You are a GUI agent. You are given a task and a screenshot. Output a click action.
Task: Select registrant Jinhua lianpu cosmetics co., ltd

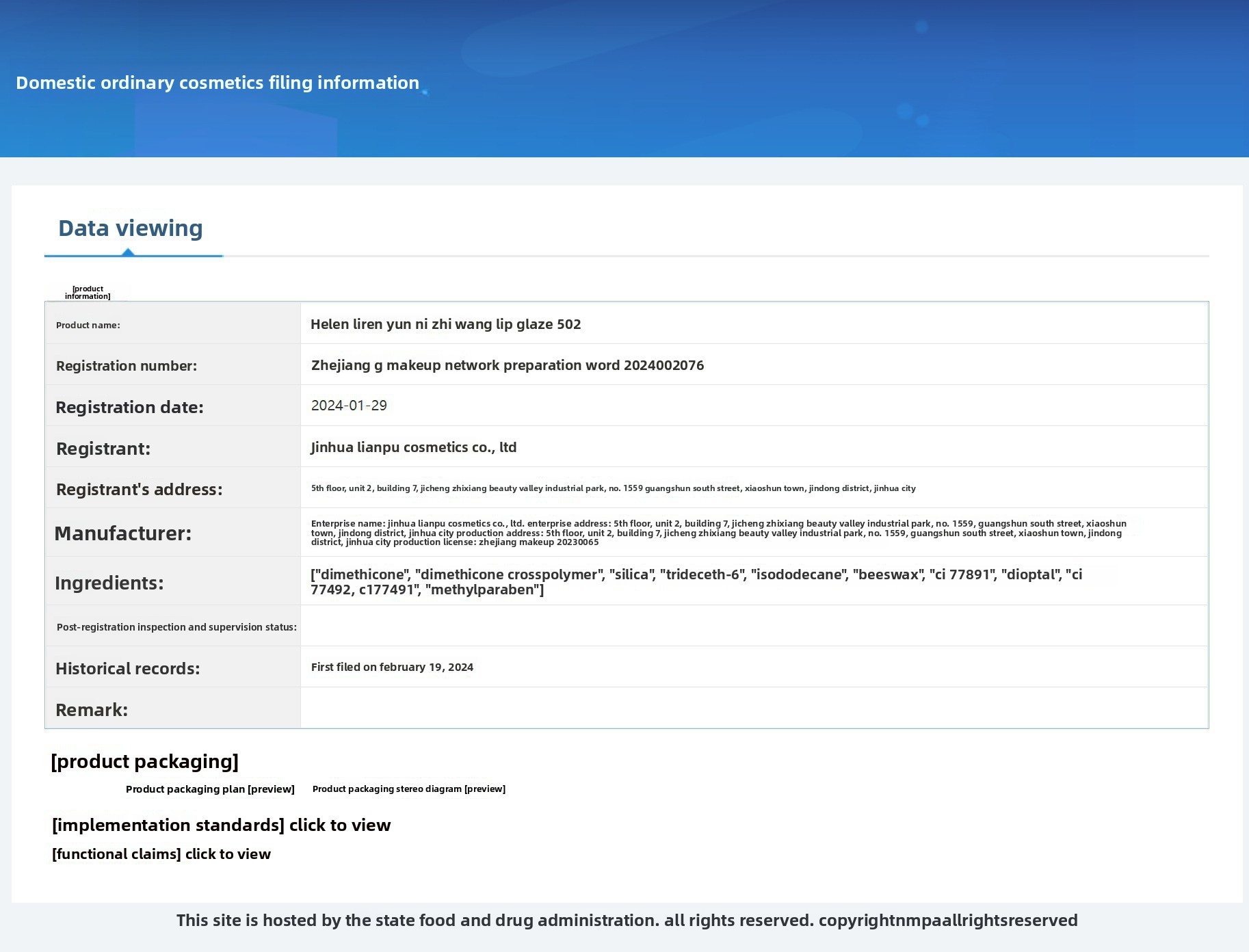(x=413, y=447)
